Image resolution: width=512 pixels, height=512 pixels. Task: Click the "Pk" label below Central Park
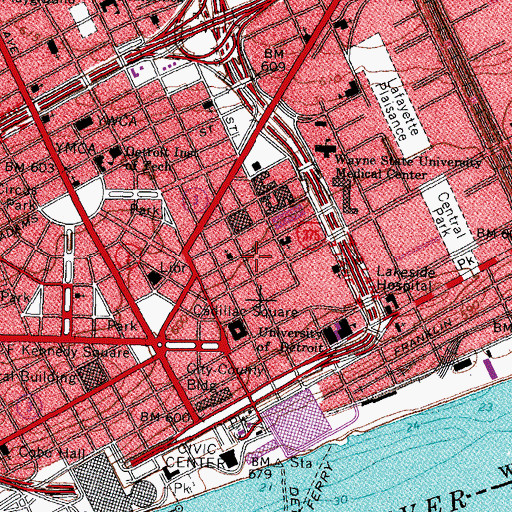coord(466,262)
